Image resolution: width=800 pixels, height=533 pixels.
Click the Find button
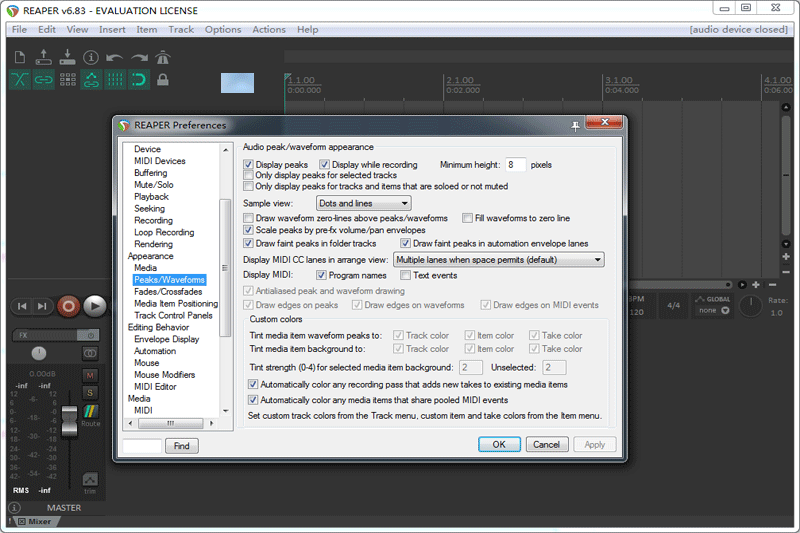(181, 446)
